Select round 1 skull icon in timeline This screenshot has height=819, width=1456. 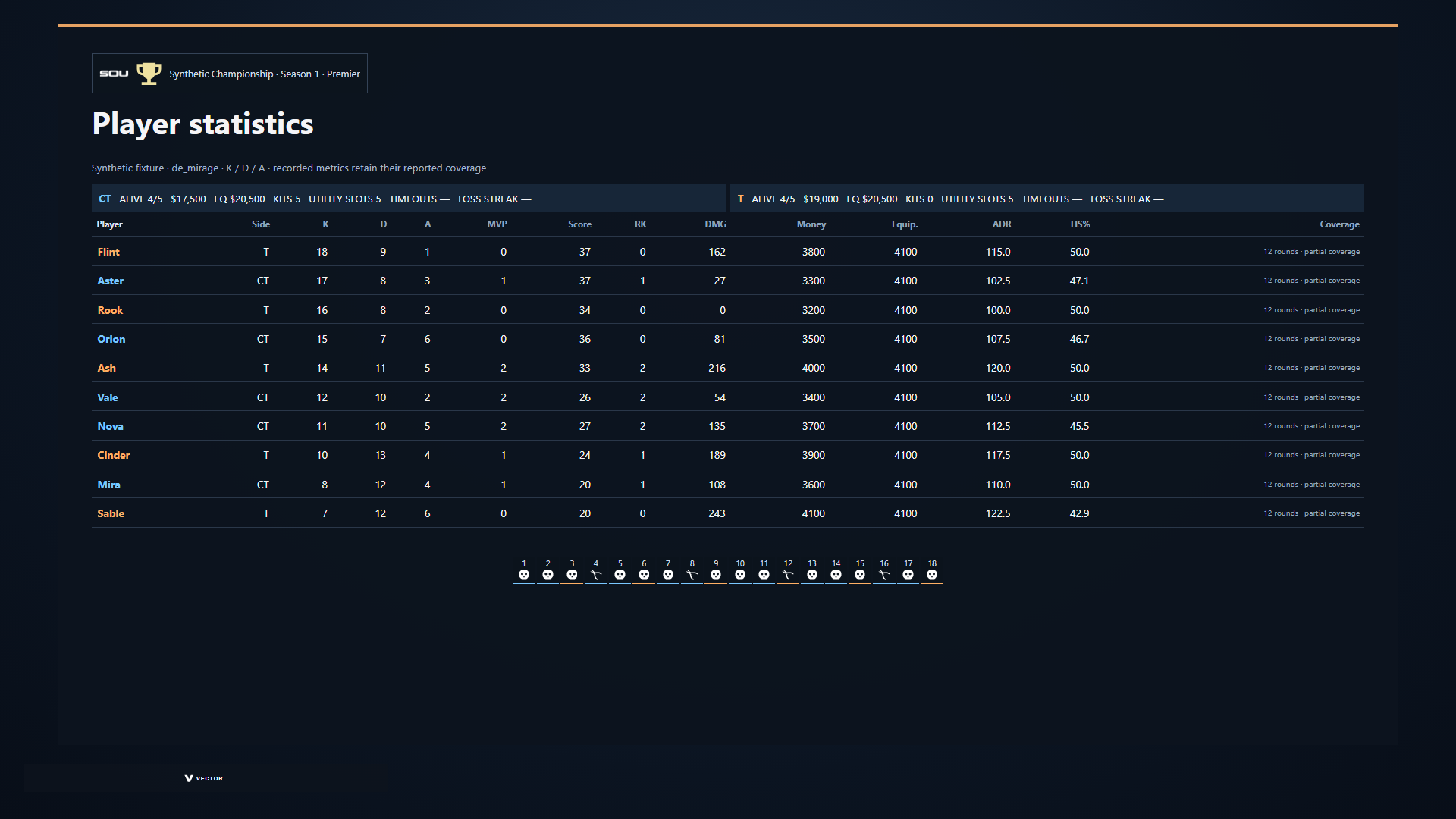pyautogui.click(x=523, y=575)
